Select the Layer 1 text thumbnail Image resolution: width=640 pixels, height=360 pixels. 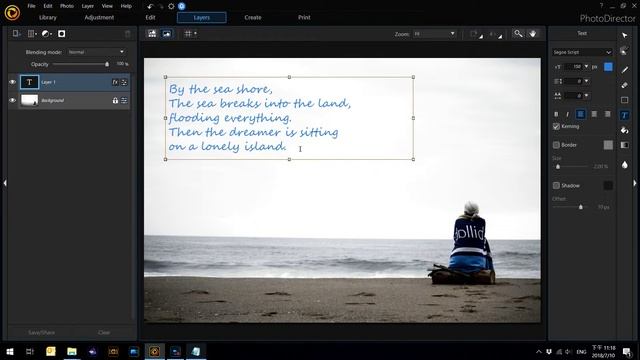29,82
